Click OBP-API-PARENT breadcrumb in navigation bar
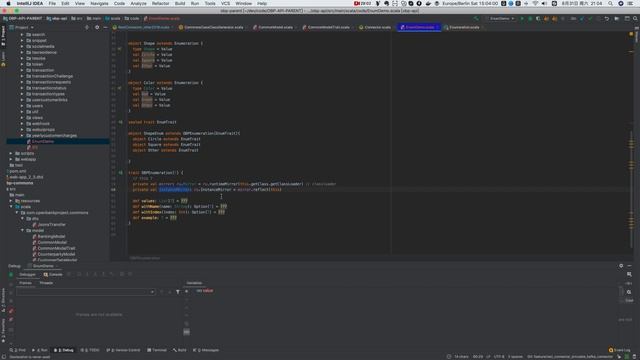 (x=23, y=19)
